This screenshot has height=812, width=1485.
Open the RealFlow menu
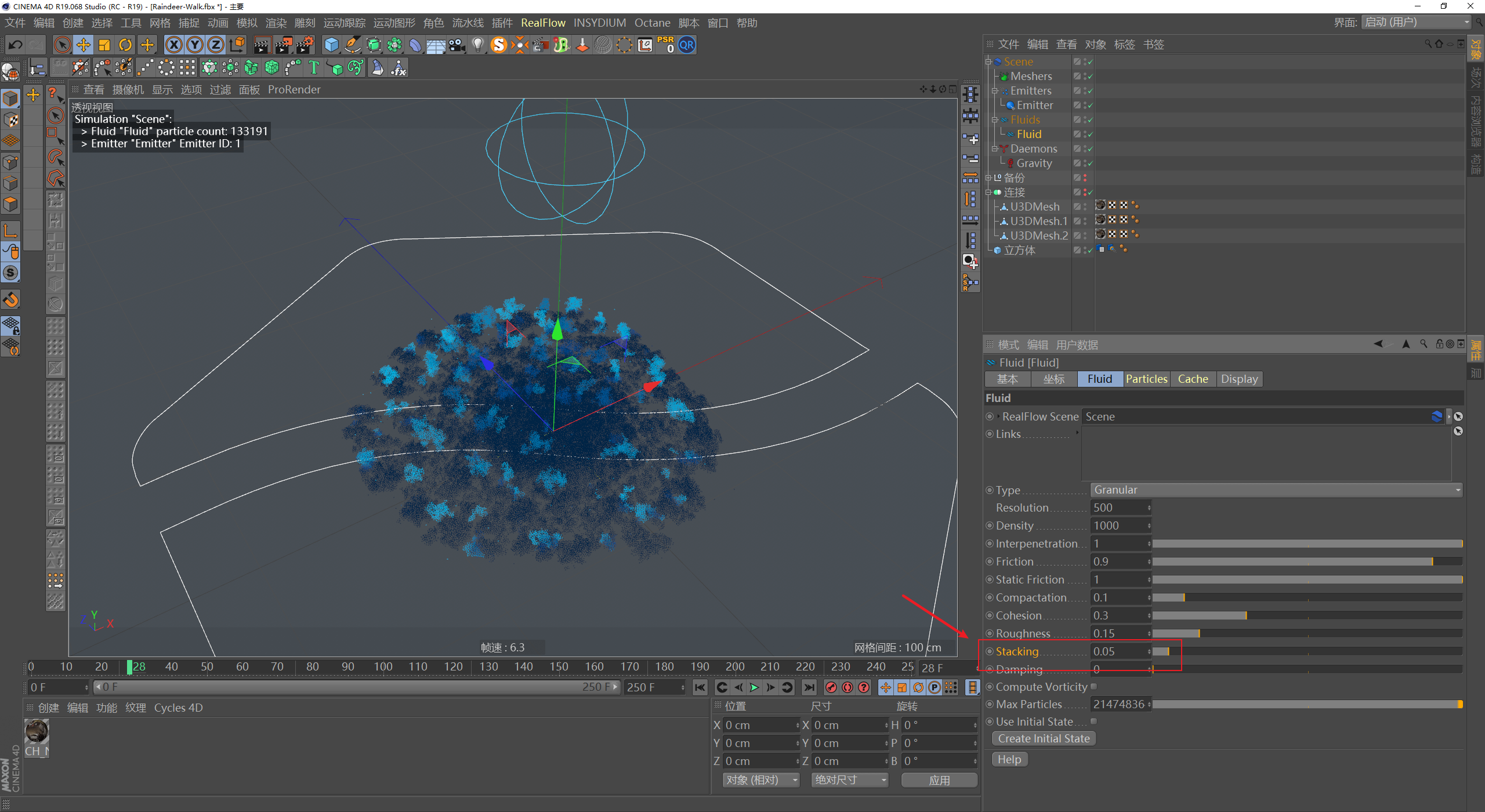click(542, 23)
